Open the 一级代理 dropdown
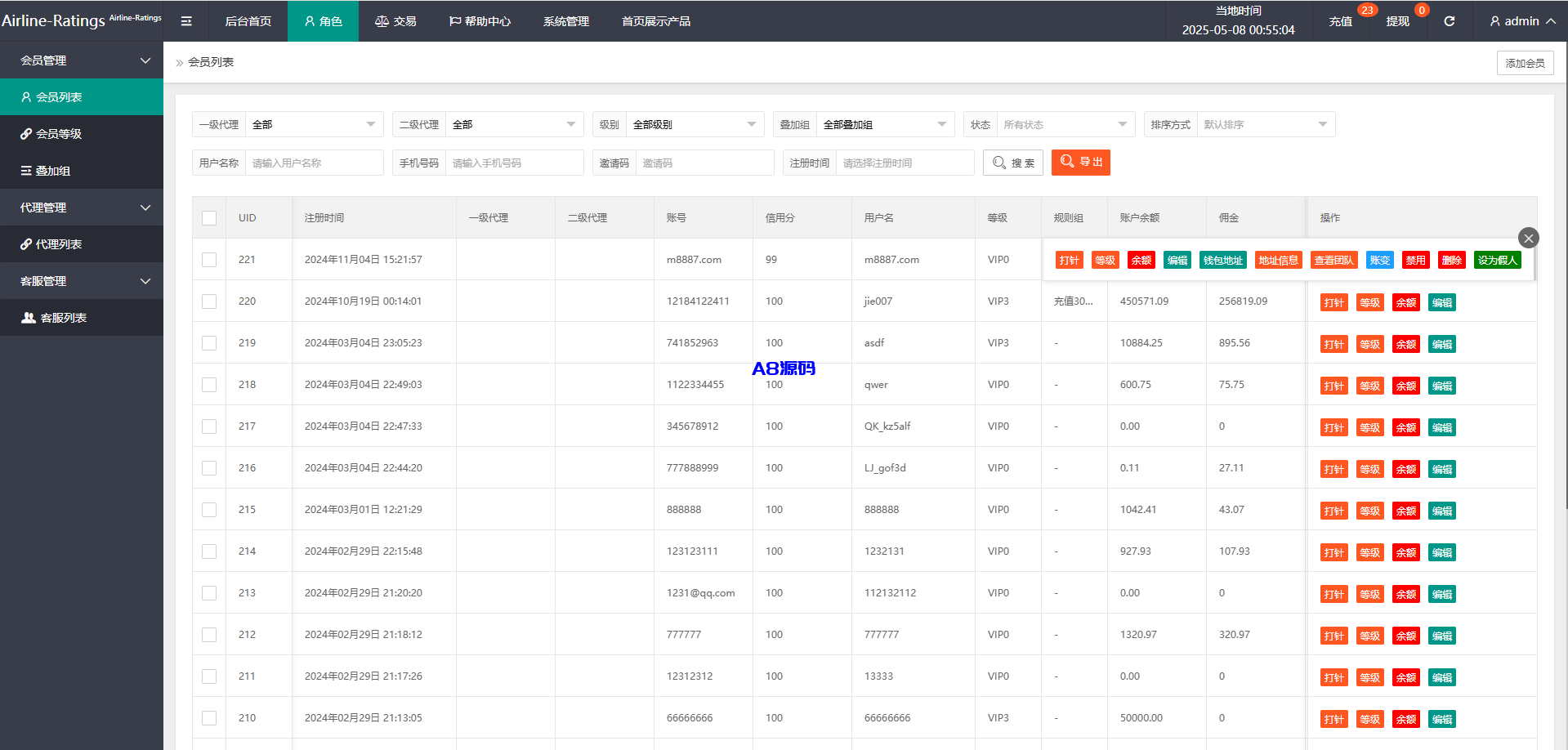 (x=315, y=124)
